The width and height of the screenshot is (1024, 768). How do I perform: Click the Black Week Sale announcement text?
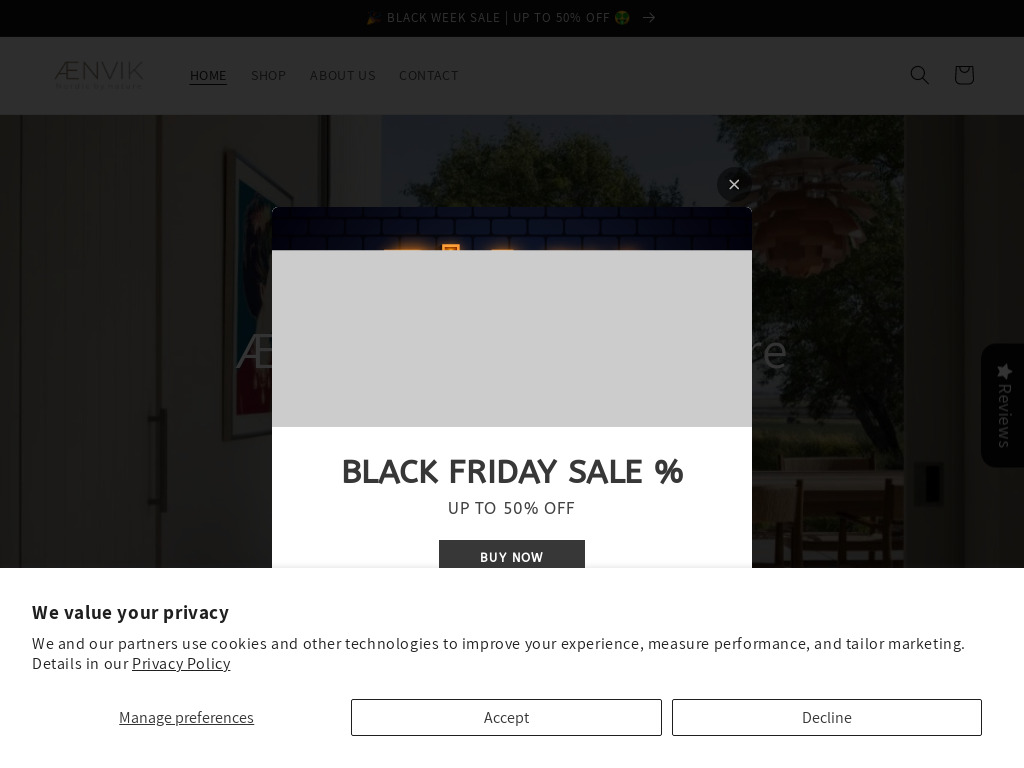(x=497, y=17)
